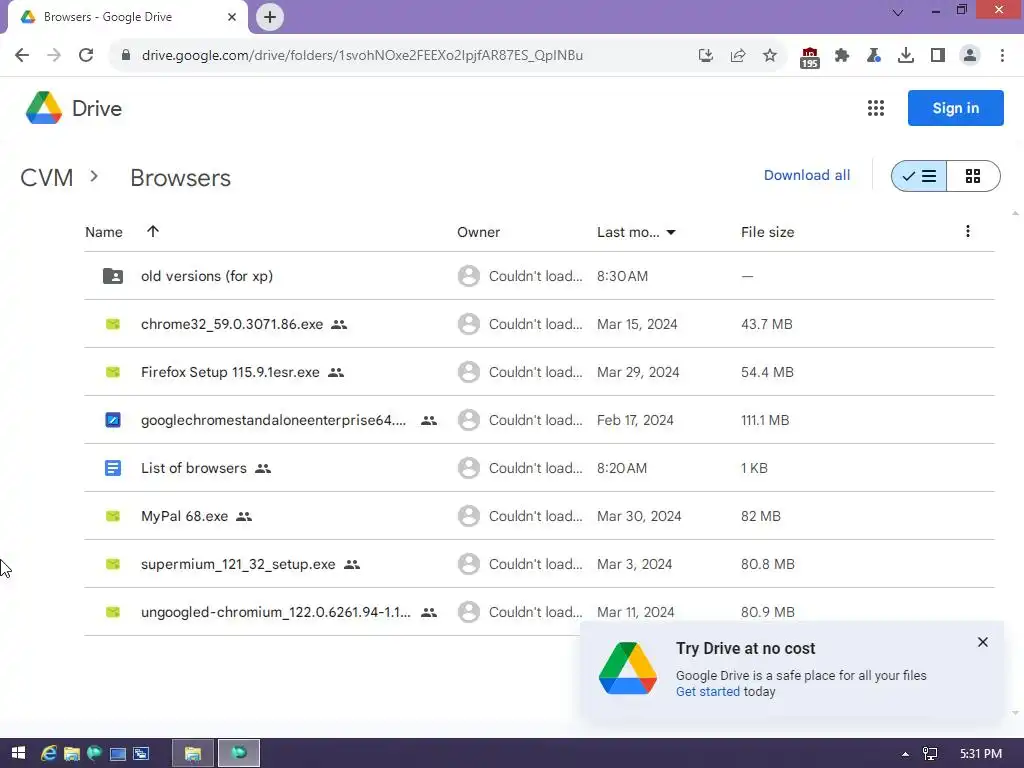This screenshot has width=1024, height=768.
Task: Click the File size column header
Action: click(x=767, y=232)
